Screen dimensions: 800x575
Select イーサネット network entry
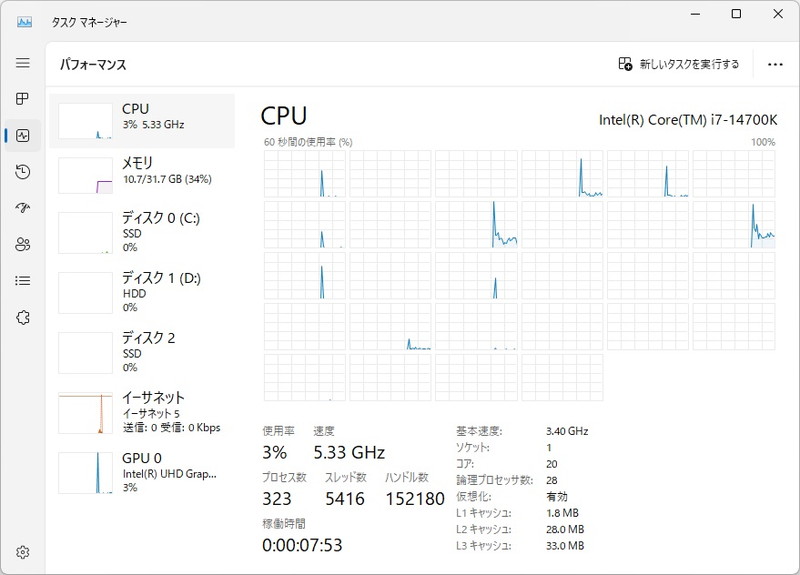coord(142,412)
